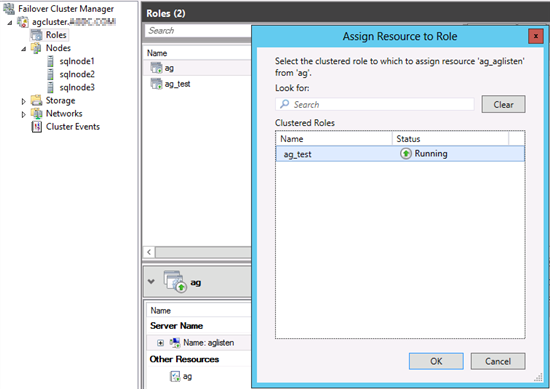Select Failover Cluster Manager root node

[66, 8]
